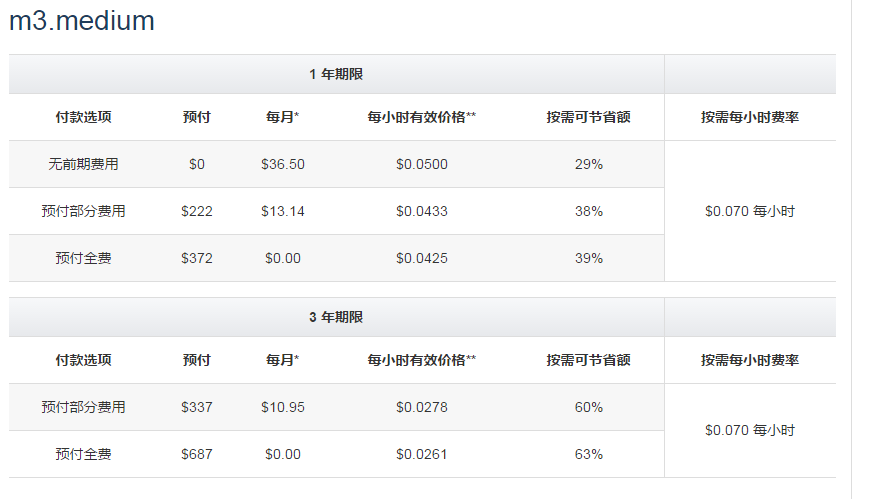This screenshot has width=874, height=499.
Task: Click 按需每小时费率 header in 3-year table
Action: tap(750, 360)
